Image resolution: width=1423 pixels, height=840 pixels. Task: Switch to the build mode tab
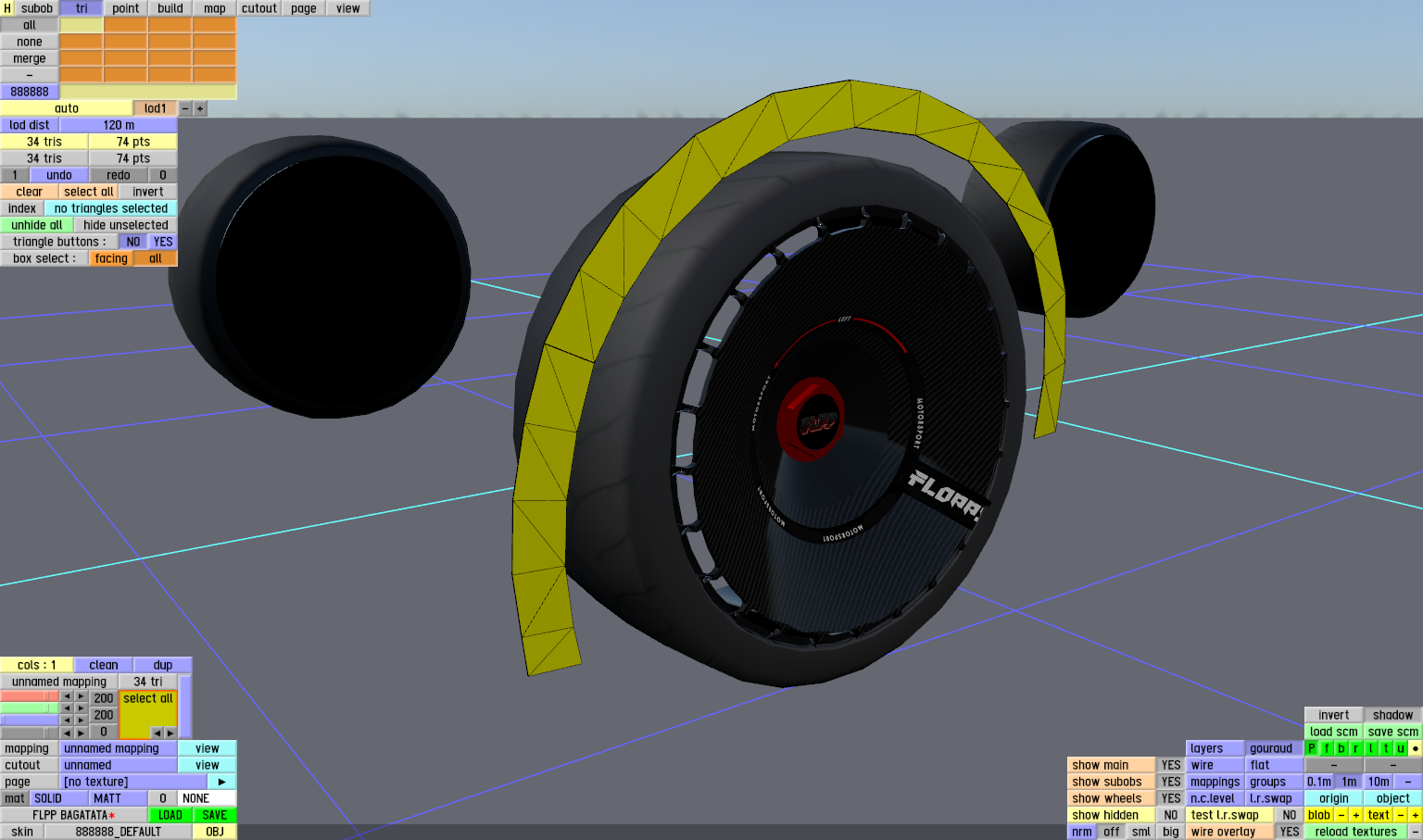(170, 8)
